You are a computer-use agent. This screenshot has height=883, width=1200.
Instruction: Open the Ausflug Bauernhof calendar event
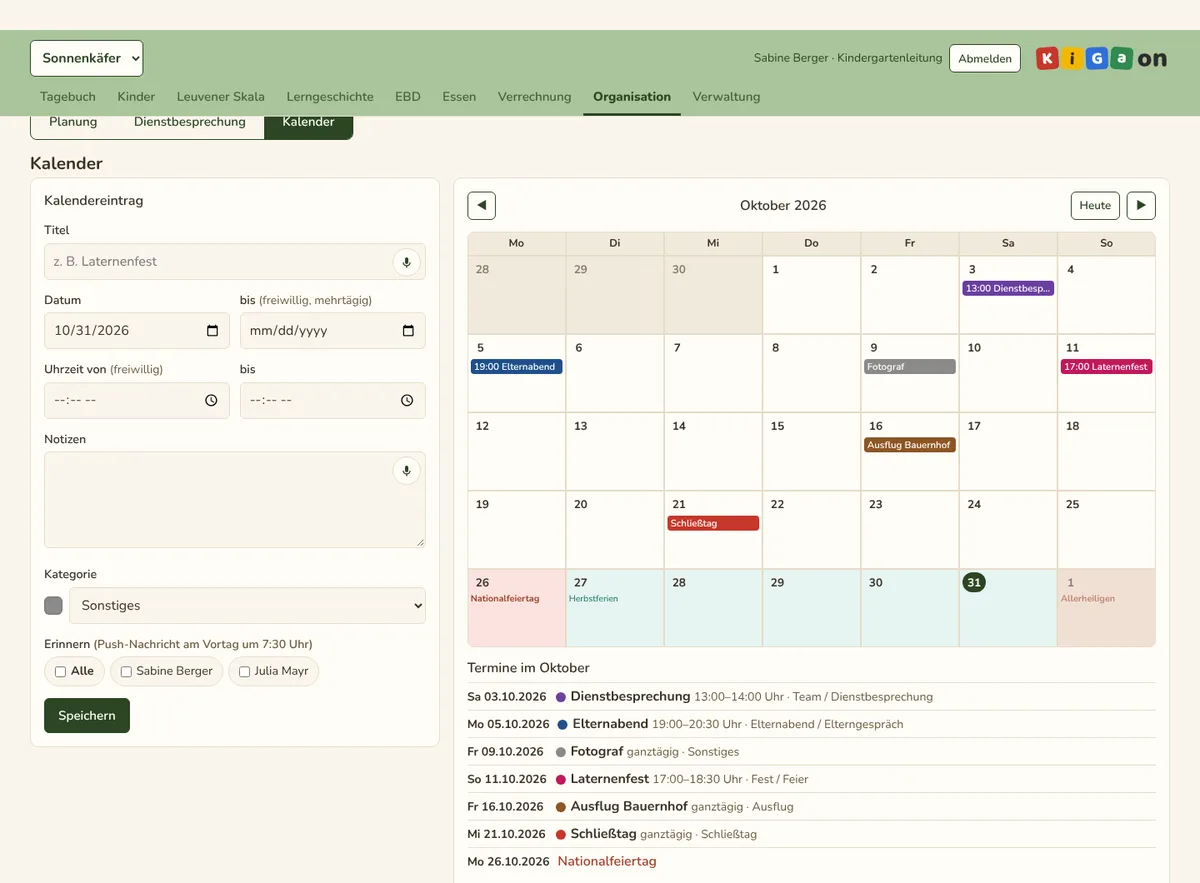[x=910, y=445]
